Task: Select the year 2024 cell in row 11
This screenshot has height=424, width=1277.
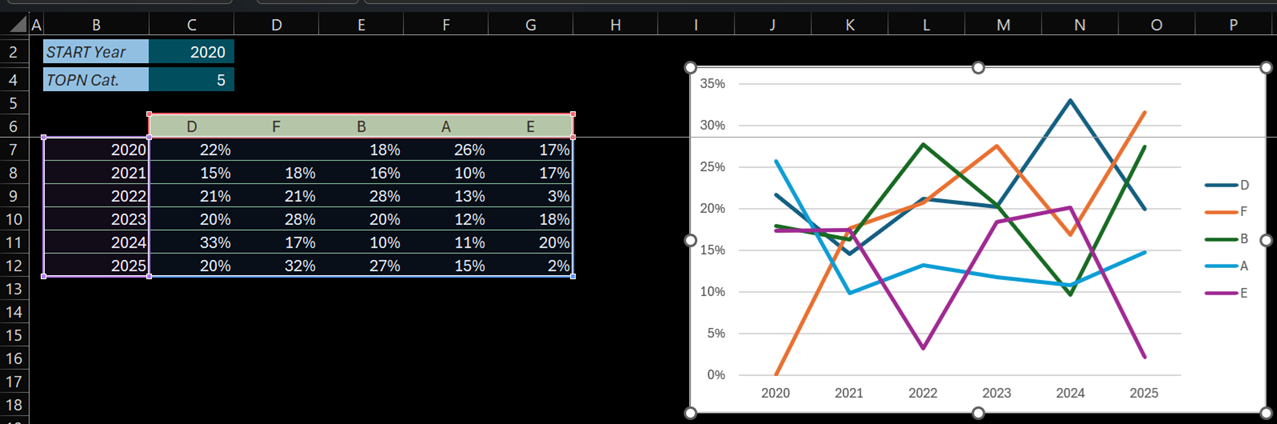Action: 96,242
